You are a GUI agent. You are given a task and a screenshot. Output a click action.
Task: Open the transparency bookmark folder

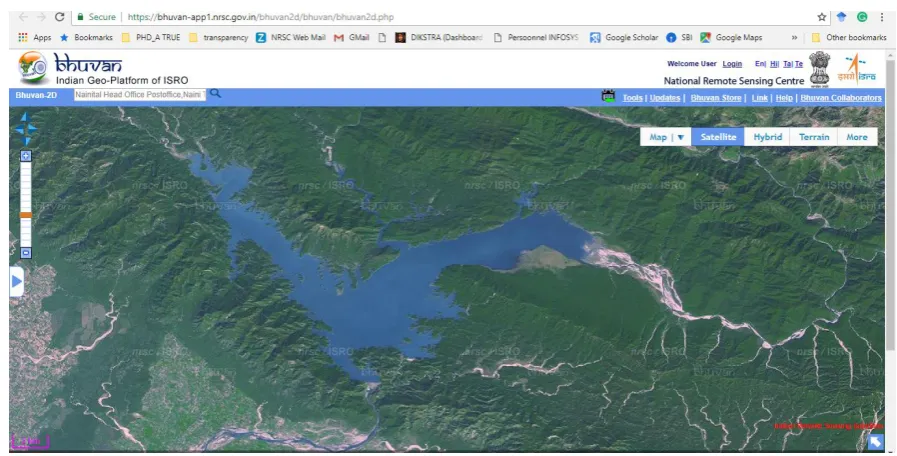pyautogui.click(x=219, y=37)
